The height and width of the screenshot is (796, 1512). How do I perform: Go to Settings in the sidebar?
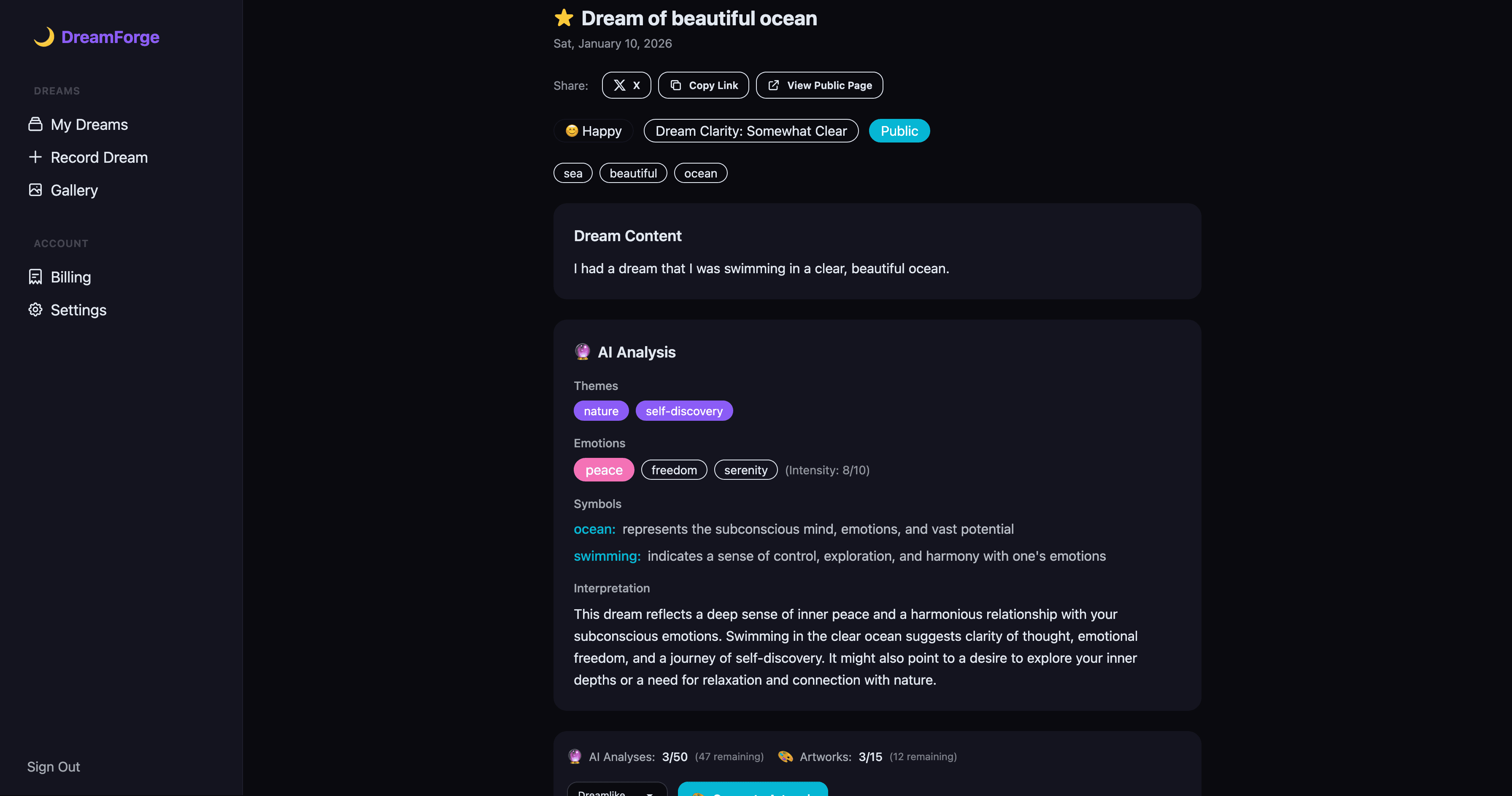[78, 310]
